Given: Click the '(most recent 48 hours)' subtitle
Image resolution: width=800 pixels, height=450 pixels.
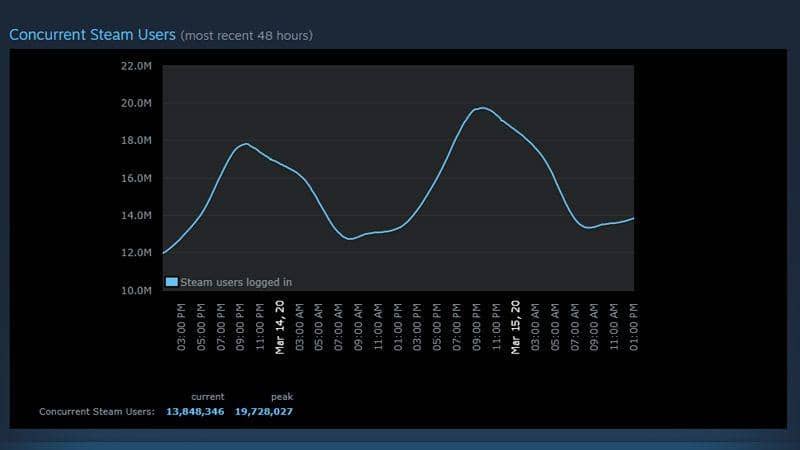Looking at the screenshot, I should tap(246, 36).
